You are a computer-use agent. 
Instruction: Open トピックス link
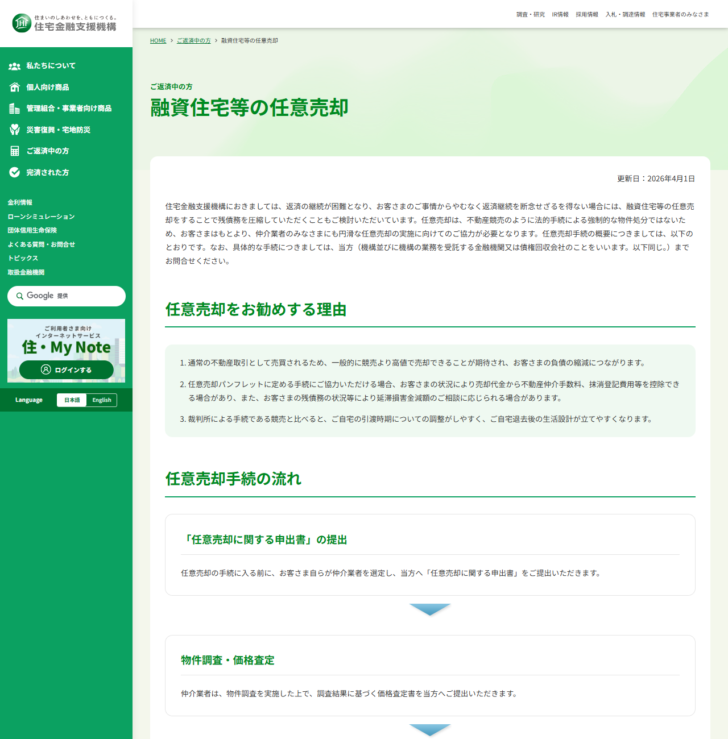[23, 258]
